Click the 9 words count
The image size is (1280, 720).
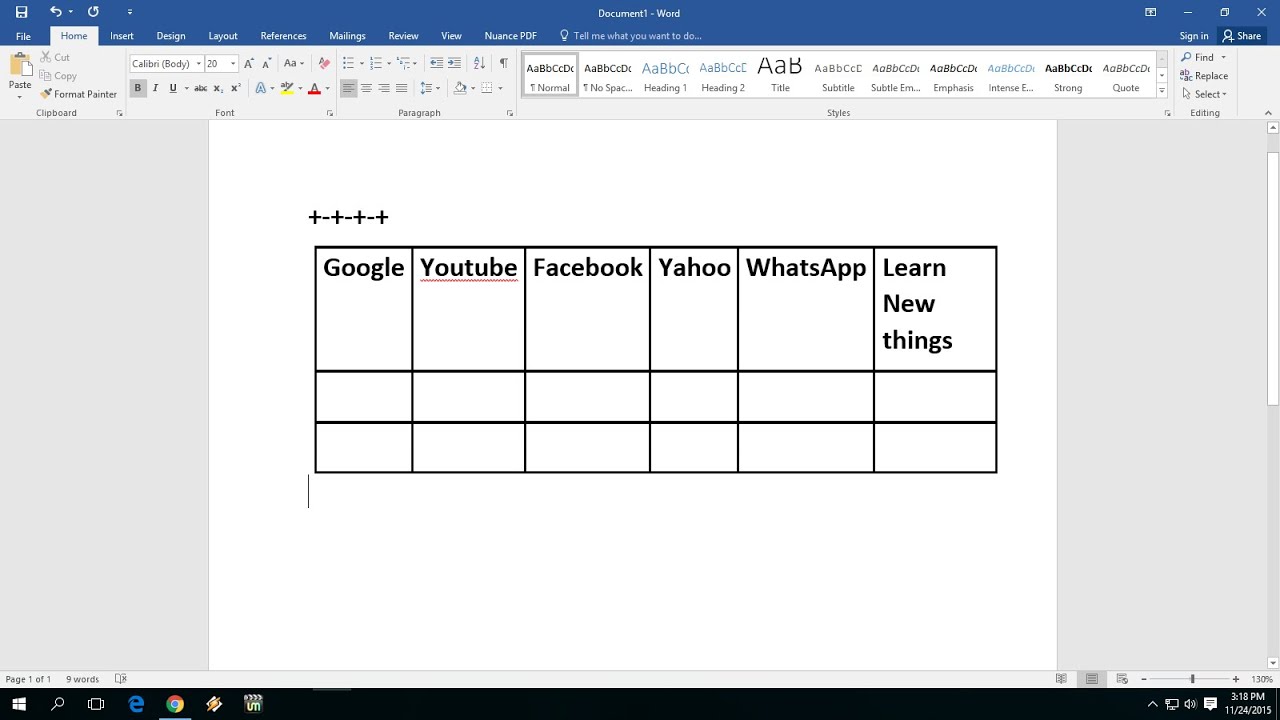click(82, 679)
